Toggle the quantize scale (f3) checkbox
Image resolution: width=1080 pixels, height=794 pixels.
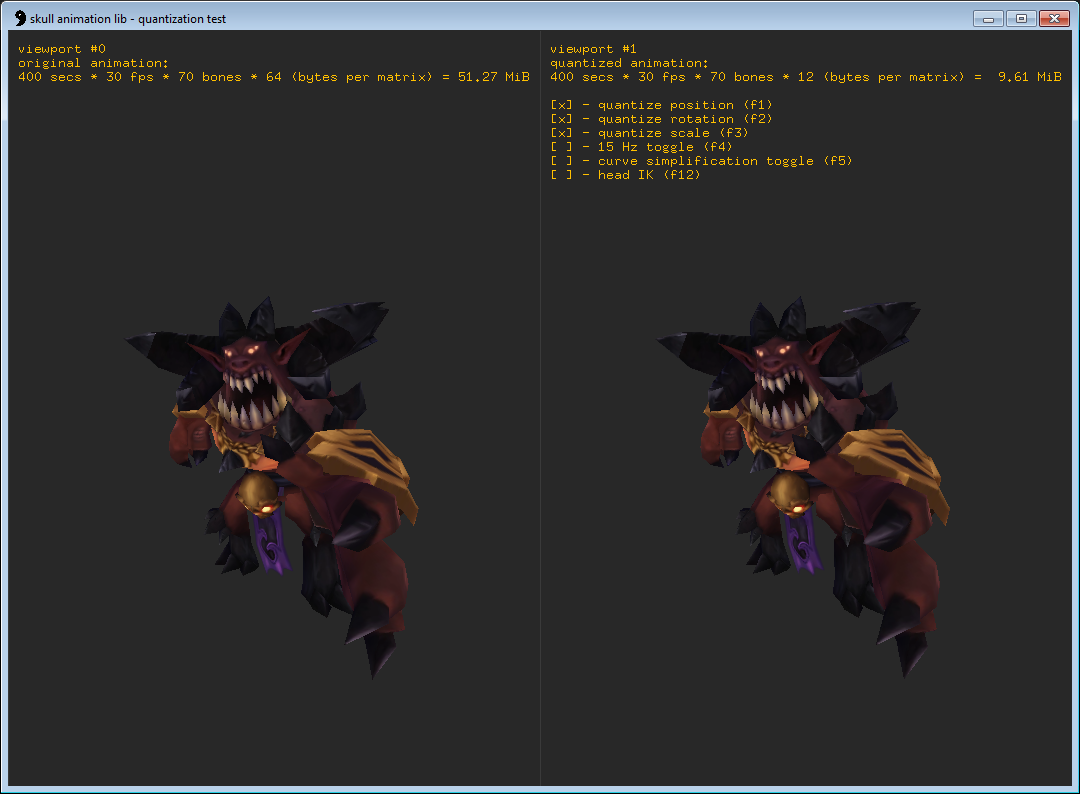(x=561, y=133)
